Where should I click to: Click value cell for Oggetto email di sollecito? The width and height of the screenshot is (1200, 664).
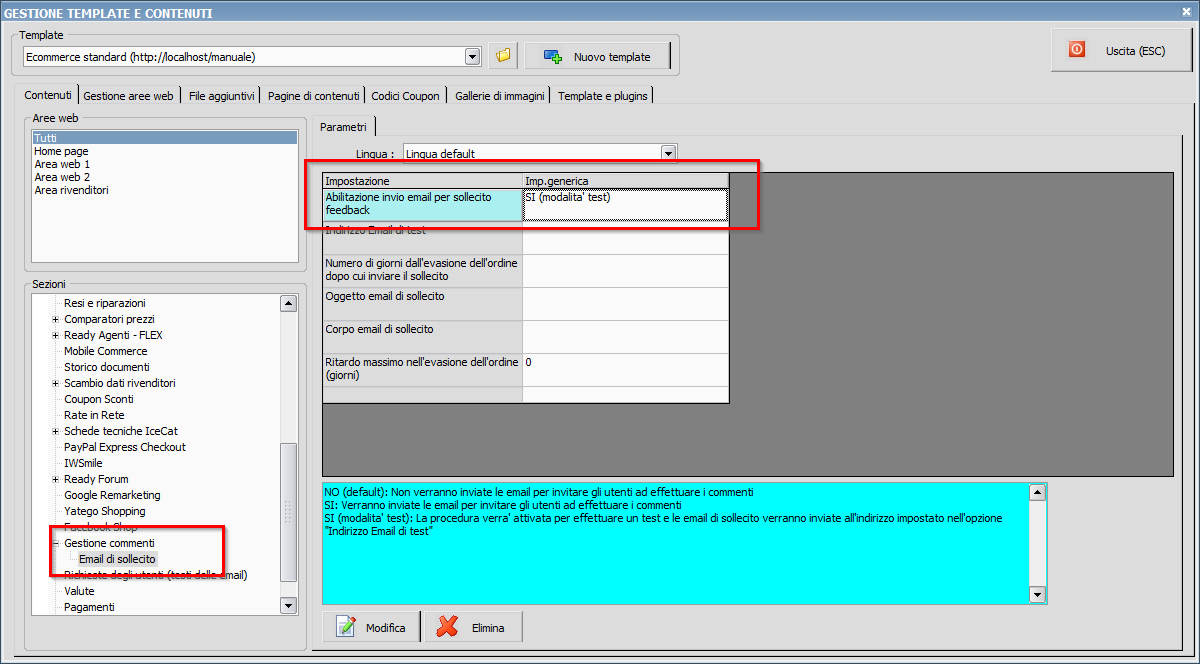tap(625, 304)
